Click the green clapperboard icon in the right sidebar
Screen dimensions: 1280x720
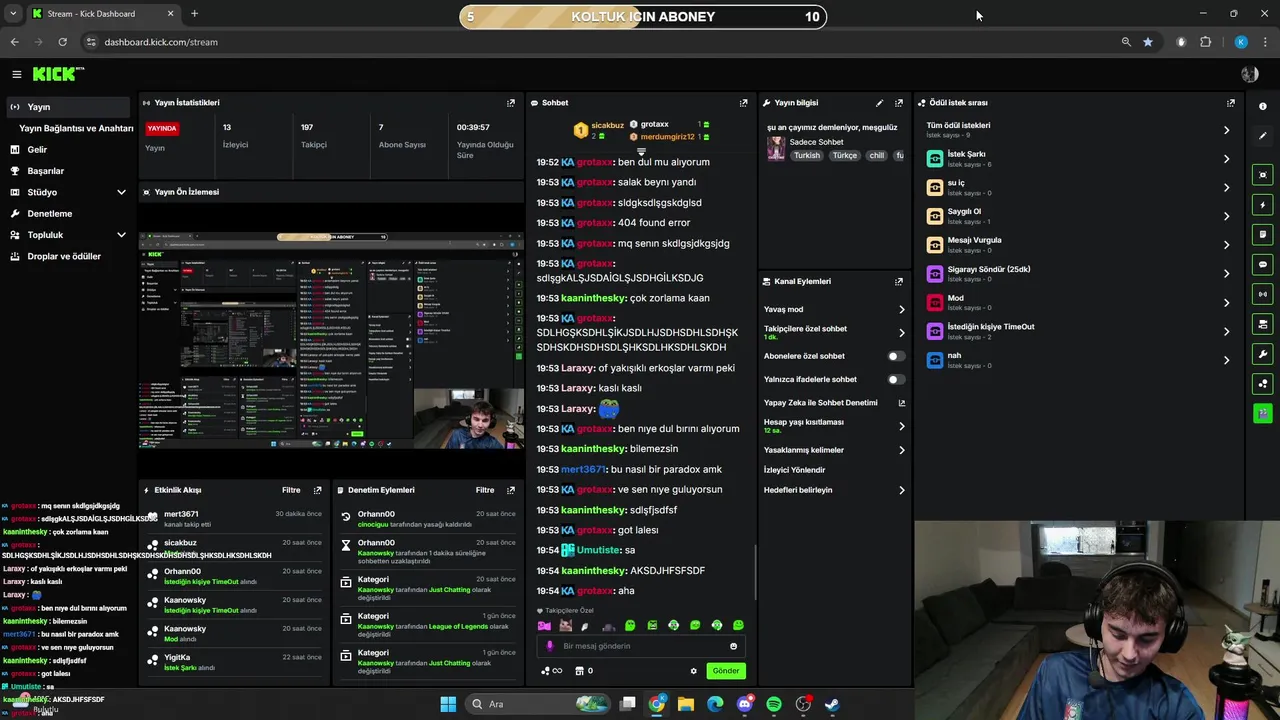click(x=1263, y=413)
